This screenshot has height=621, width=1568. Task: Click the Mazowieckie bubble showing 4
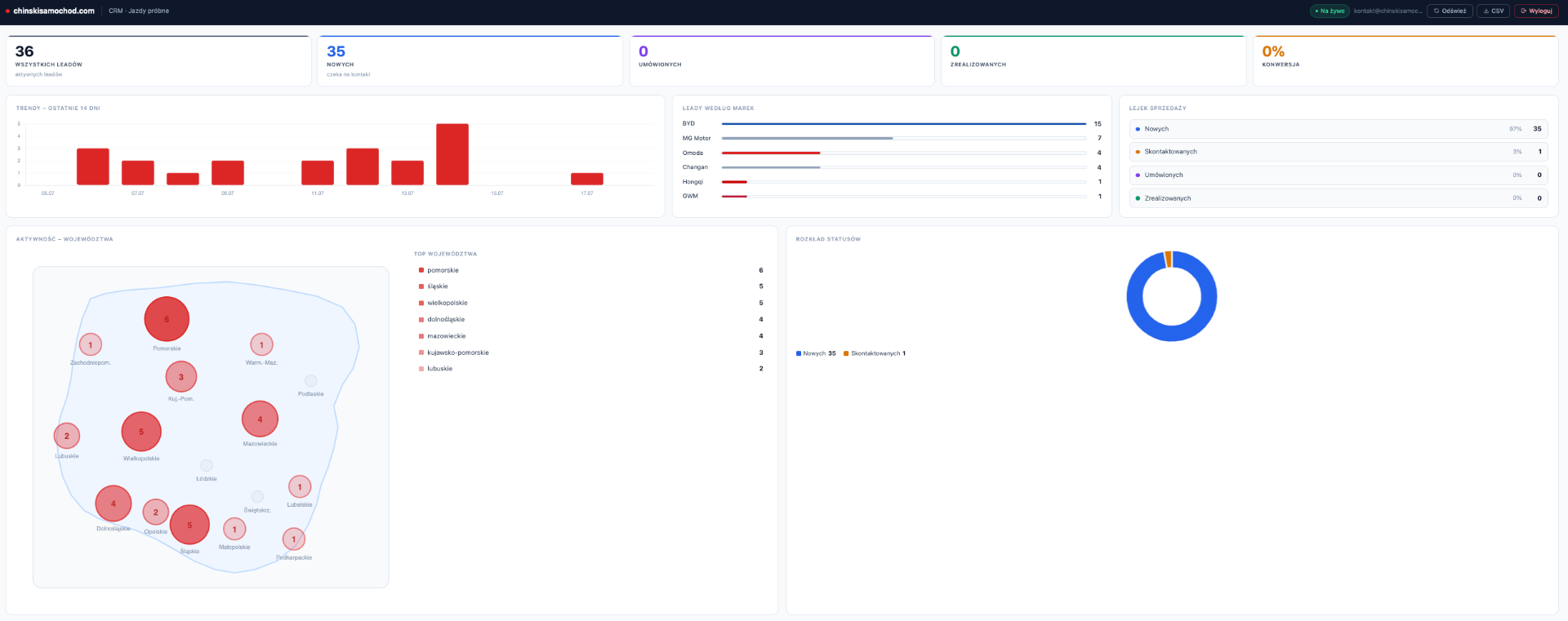pos(260,419)
